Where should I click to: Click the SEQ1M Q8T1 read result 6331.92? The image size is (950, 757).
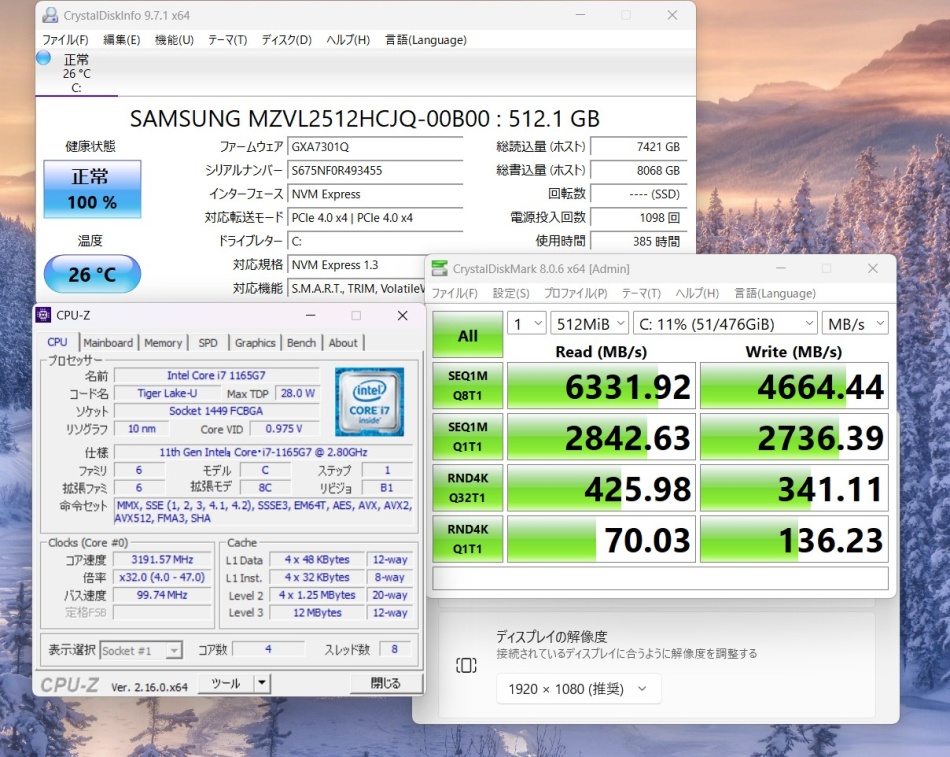[602, 385]
